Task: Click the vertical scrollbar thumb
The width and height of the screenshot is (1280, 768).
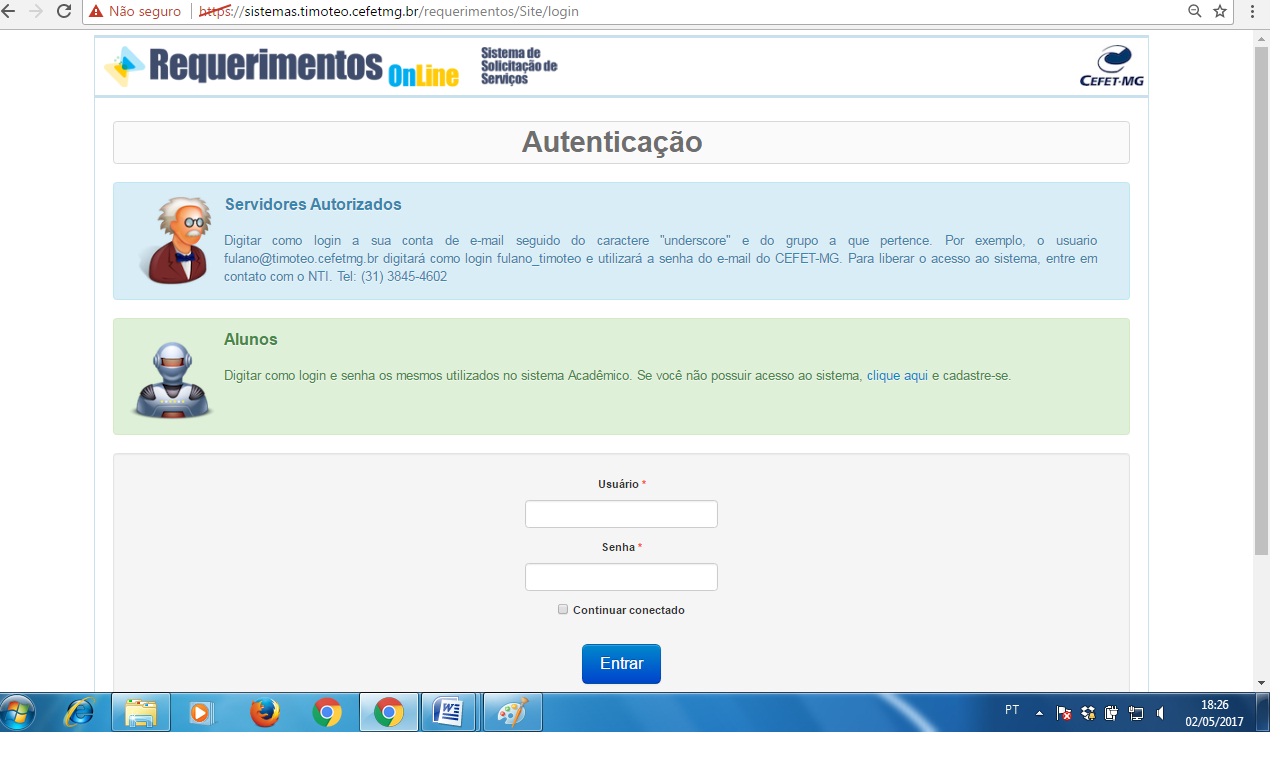Action: pos(1261,300)
